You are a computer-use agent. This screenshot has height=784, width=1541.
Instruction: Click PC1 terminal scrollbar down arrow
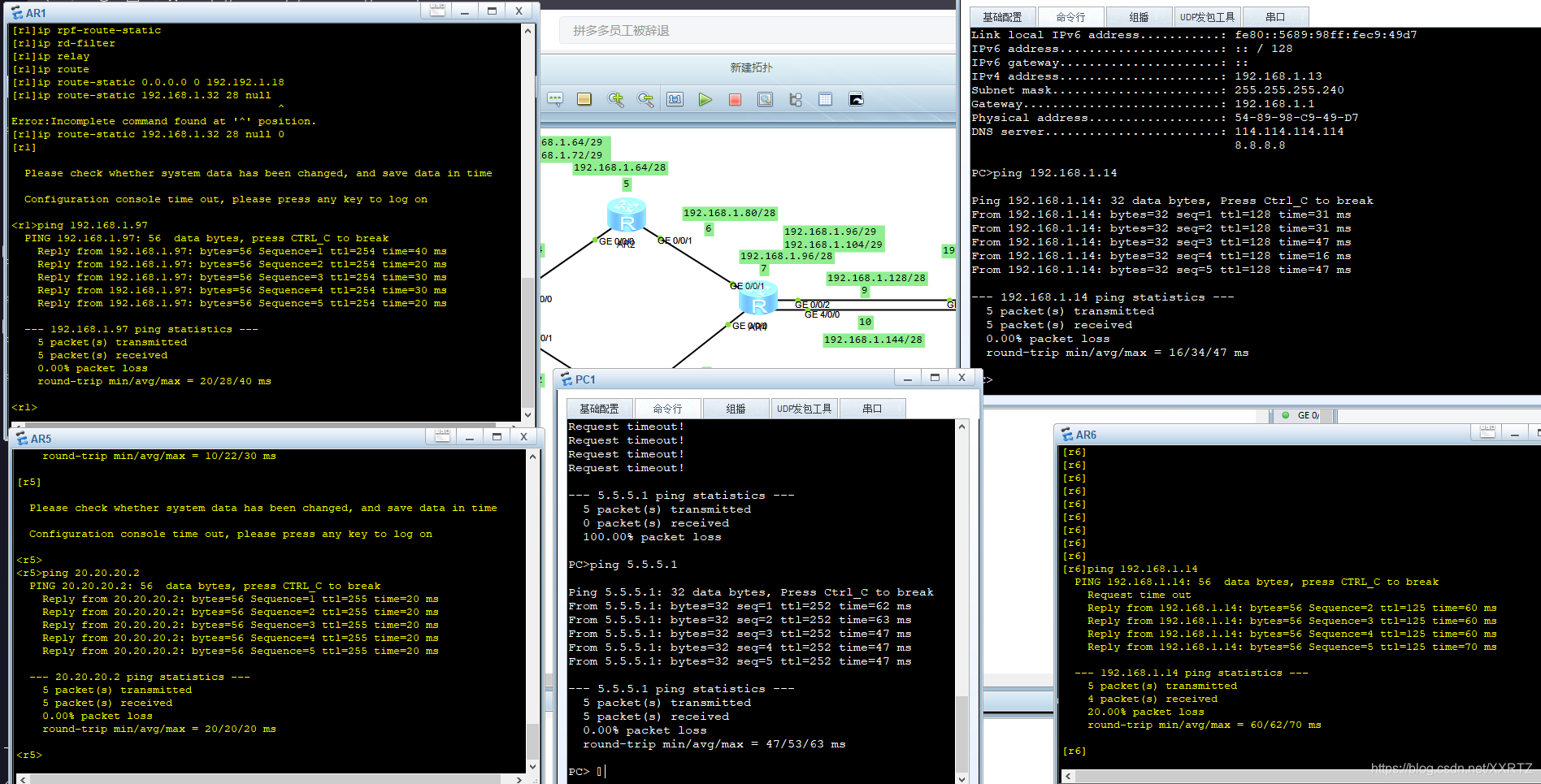[962, 778]
